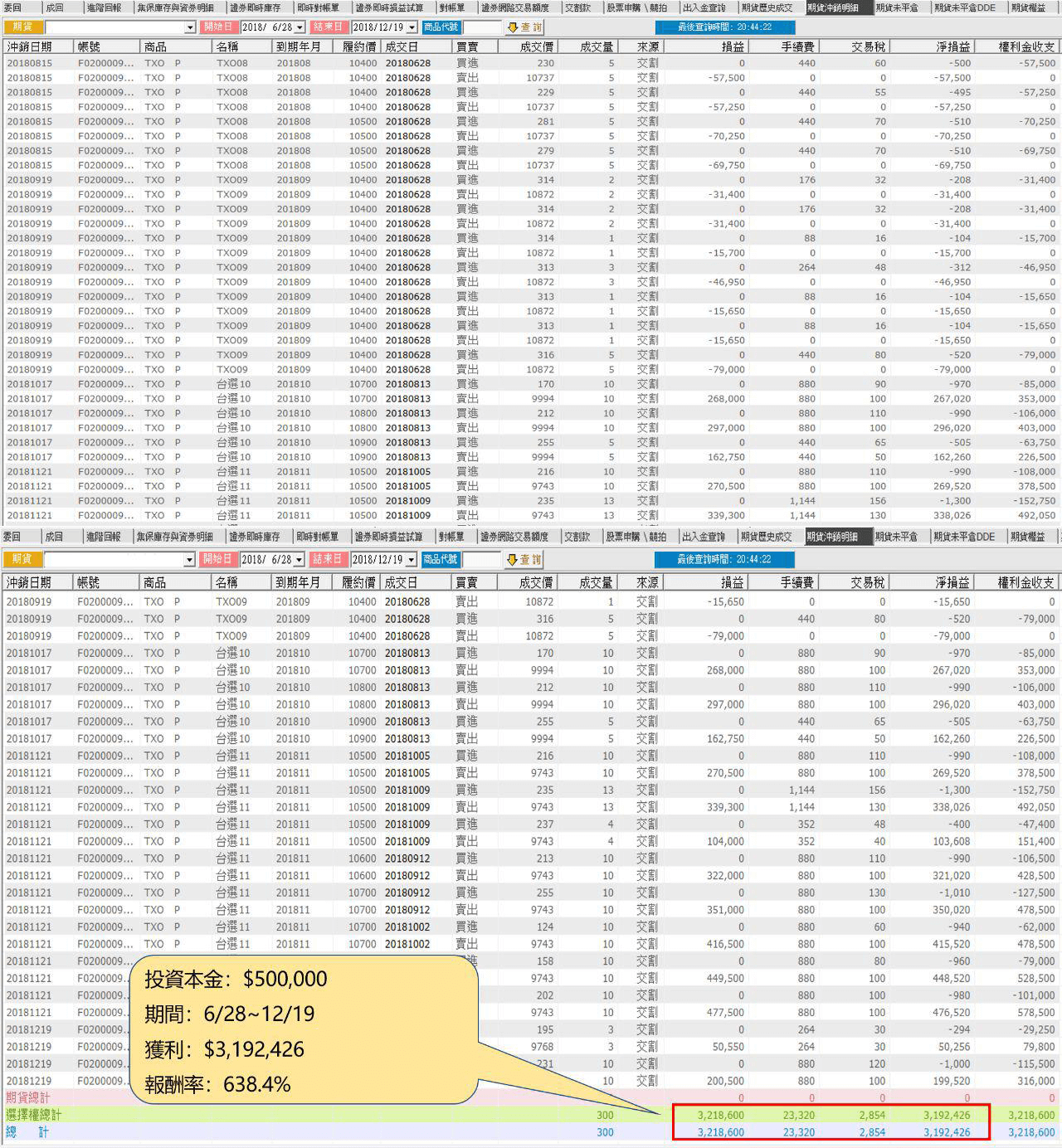
Task: Expand the upper 期貨 account combo box
Action: point(190,27)
